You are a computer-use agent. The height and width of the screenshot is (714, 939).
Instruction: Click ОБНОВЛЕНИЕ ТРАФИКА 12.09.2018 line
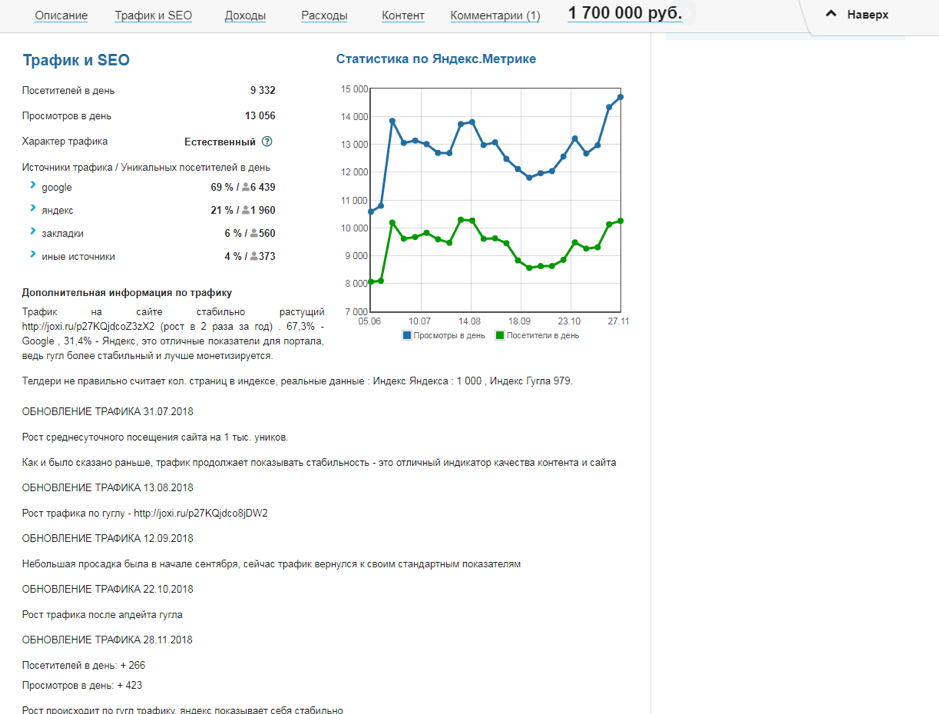(108, 538)
